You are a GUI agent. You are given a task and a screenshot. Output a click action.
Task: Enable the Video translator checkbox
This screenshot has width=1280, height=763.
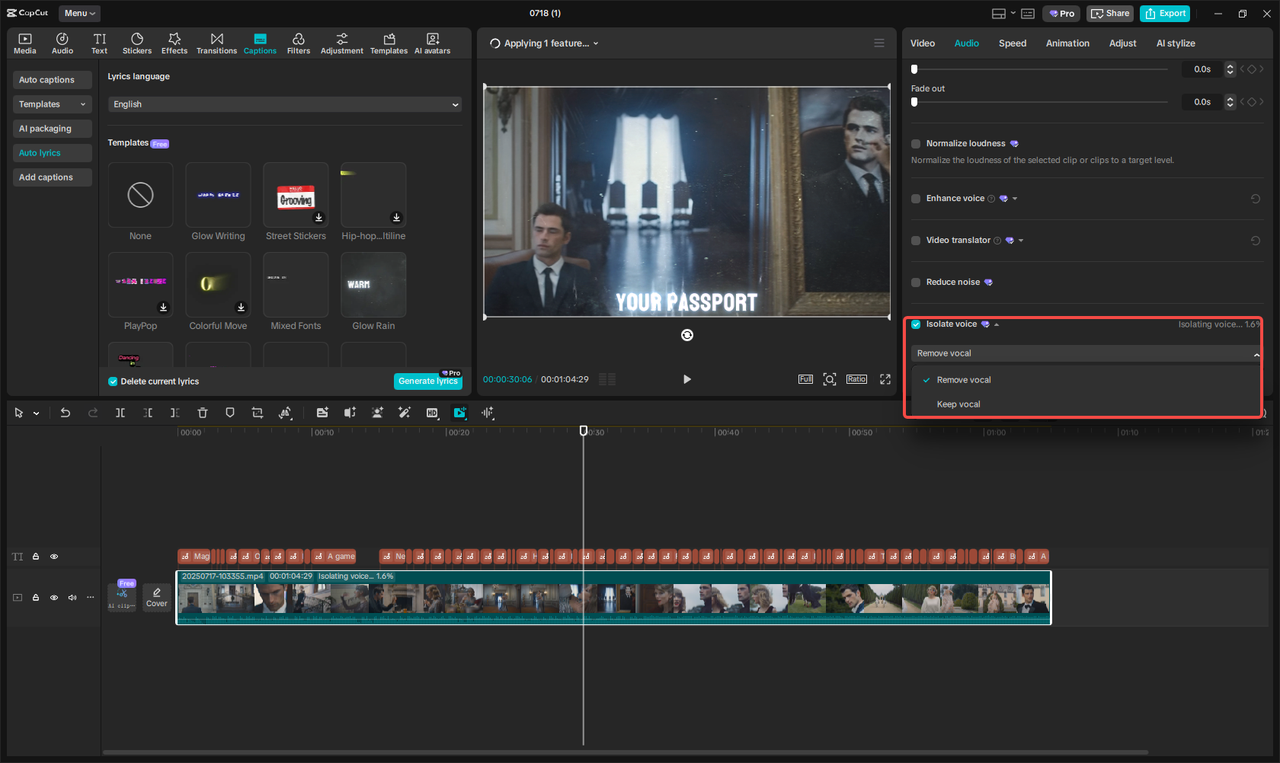click(916, 241)
